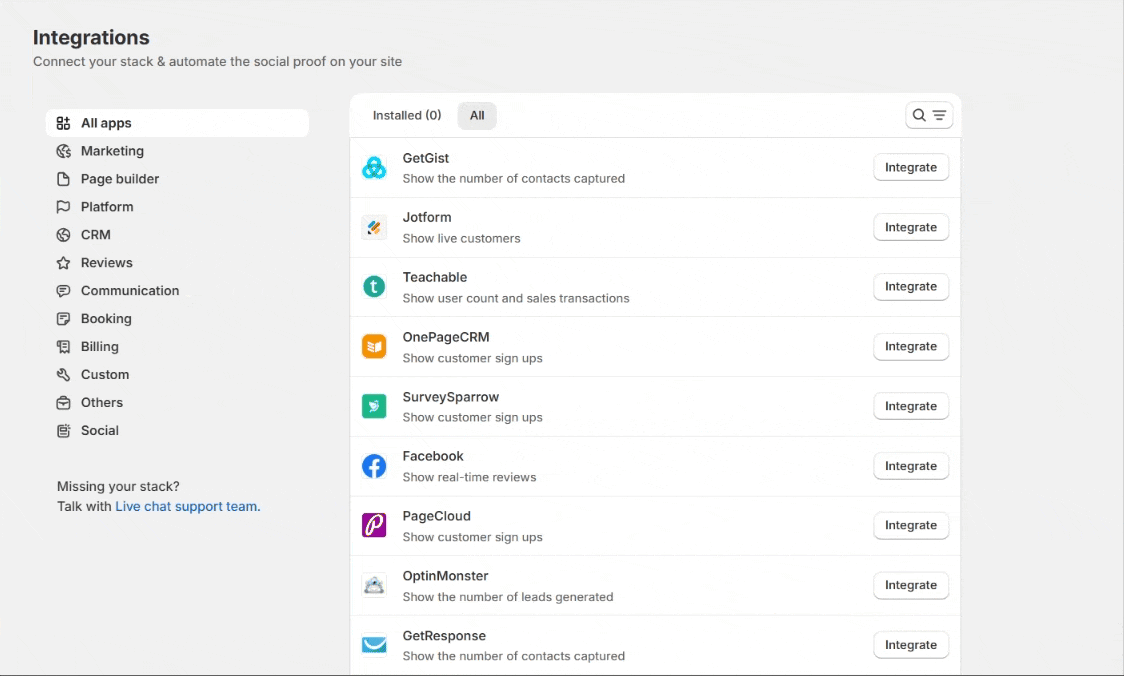The width and height of the screenshot is (1124, 676).
Task: Click 'Show real-time reviews' description
Action: click(470, 477)
